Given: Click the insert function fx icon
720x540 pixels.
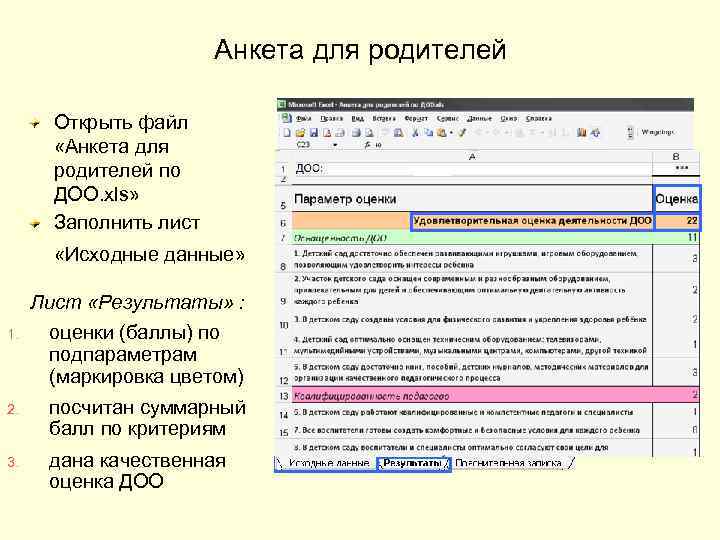Looking at the screenshot, I should [367, 145].
